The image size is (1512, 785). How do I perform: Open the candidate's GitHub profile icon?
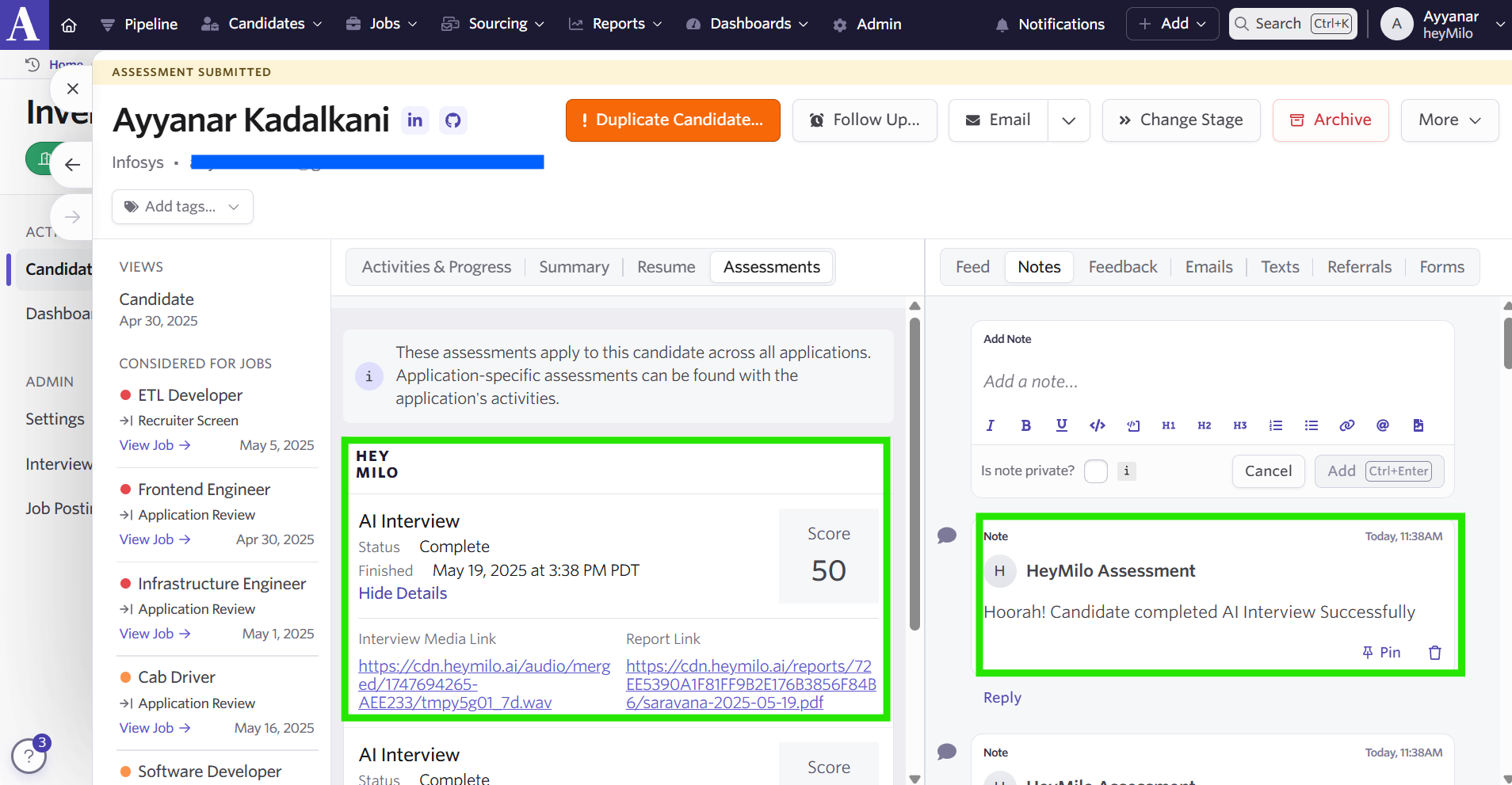(452, 120)
